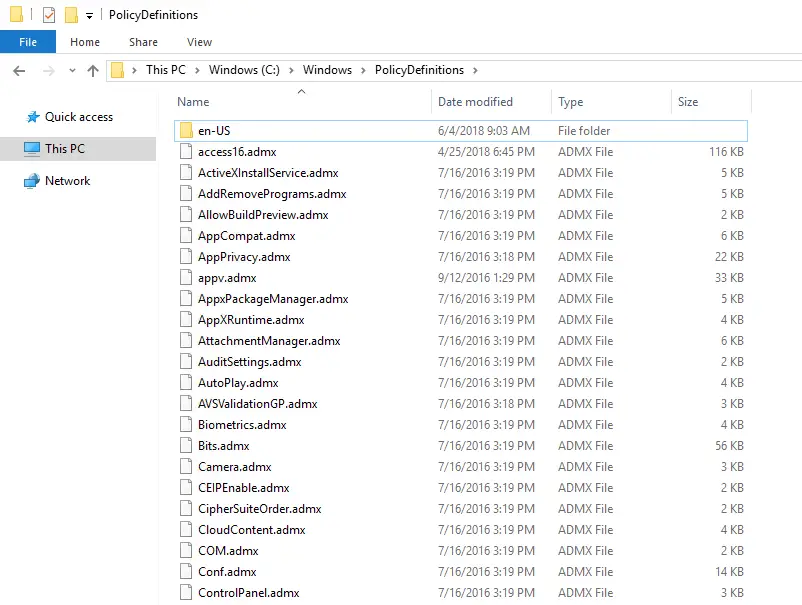
Task: Select AllowBuildPreview.admx file icon
Action: pyautogui.click(x=186, y=215)
